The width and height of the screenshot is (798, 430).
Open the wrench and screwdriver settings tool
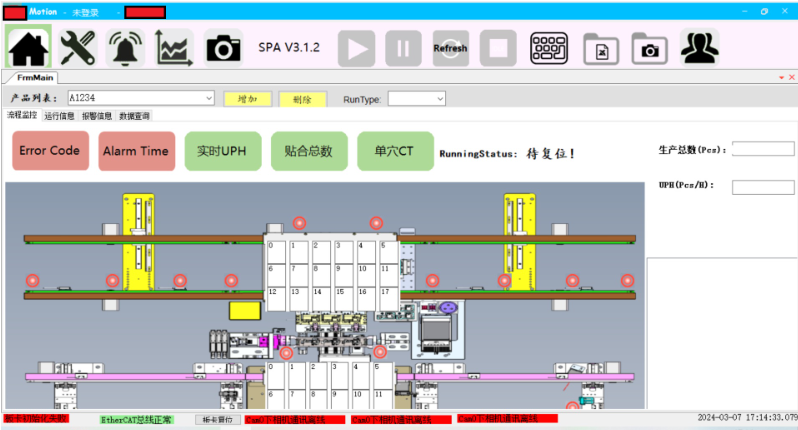point(77,47)
